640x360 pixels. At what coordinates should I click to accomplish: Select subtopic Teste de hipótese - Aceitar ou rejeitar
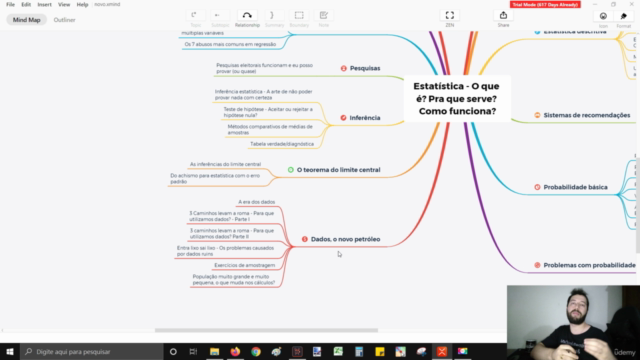(268, 112)
